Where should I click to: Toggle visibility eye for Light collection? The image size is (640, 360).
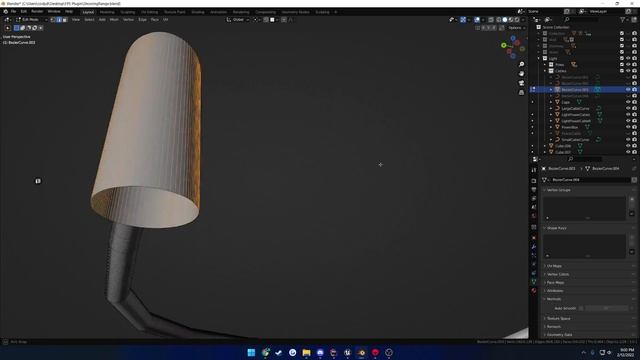(628, 58)
